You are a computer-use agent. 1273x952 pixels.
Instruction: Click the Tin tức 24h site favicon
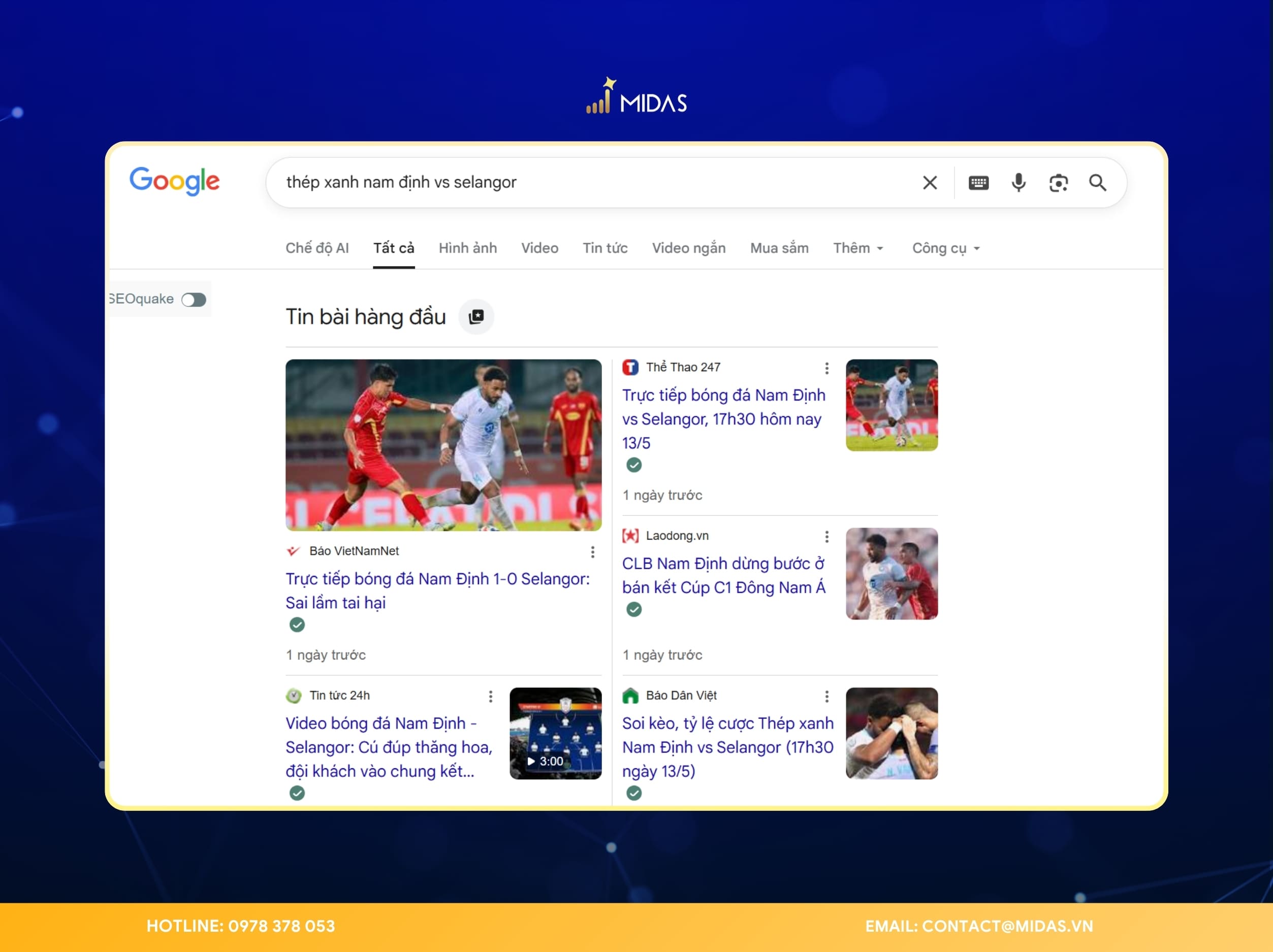(294, 696)
